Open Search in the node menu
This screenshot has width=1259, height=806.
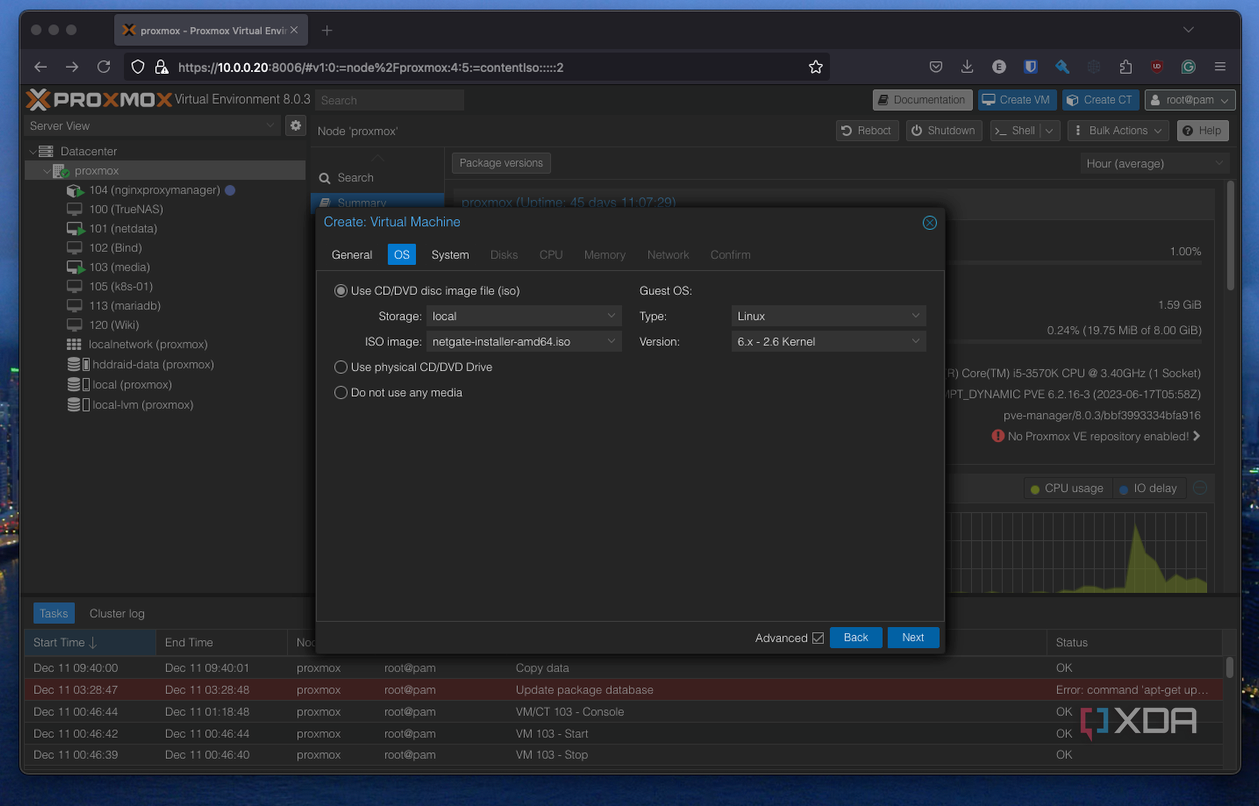pyautogui.click(x=355, y=178)
